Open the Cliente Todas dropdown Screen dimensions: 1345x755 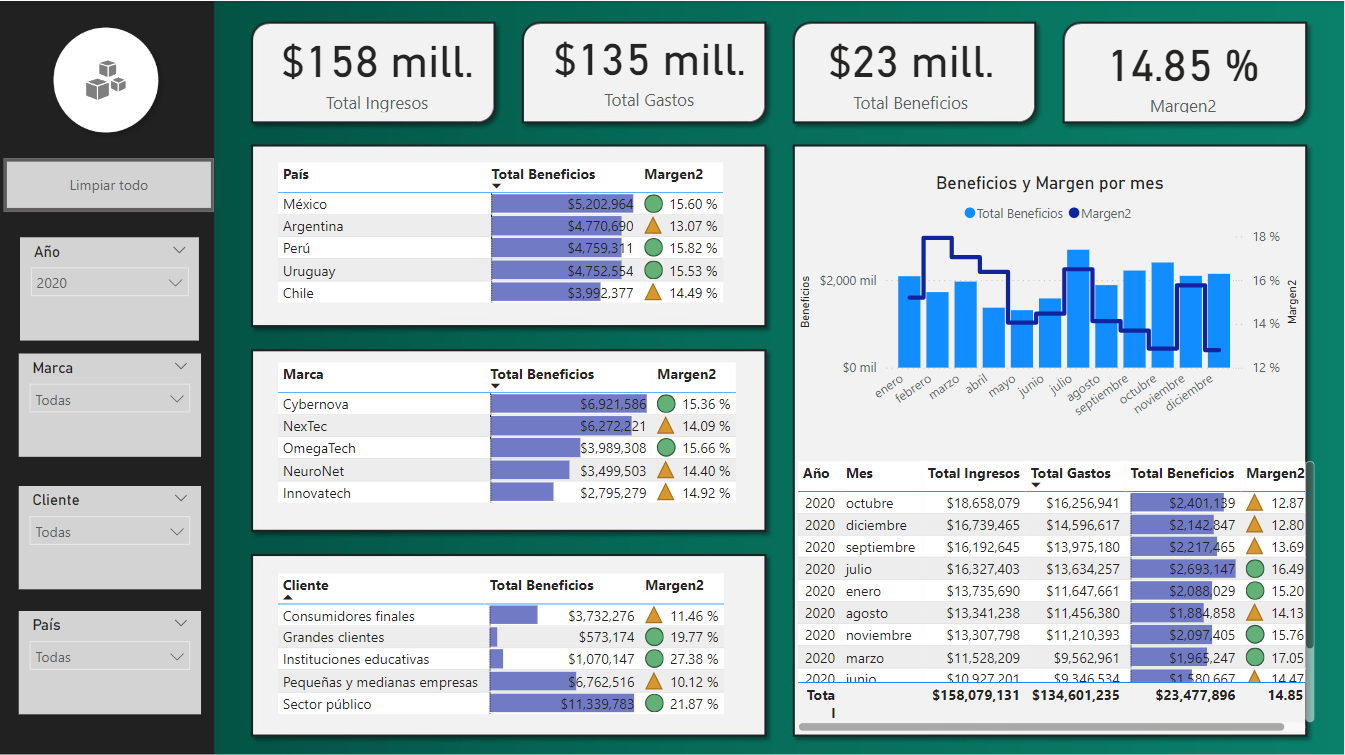tap(109, 532)
